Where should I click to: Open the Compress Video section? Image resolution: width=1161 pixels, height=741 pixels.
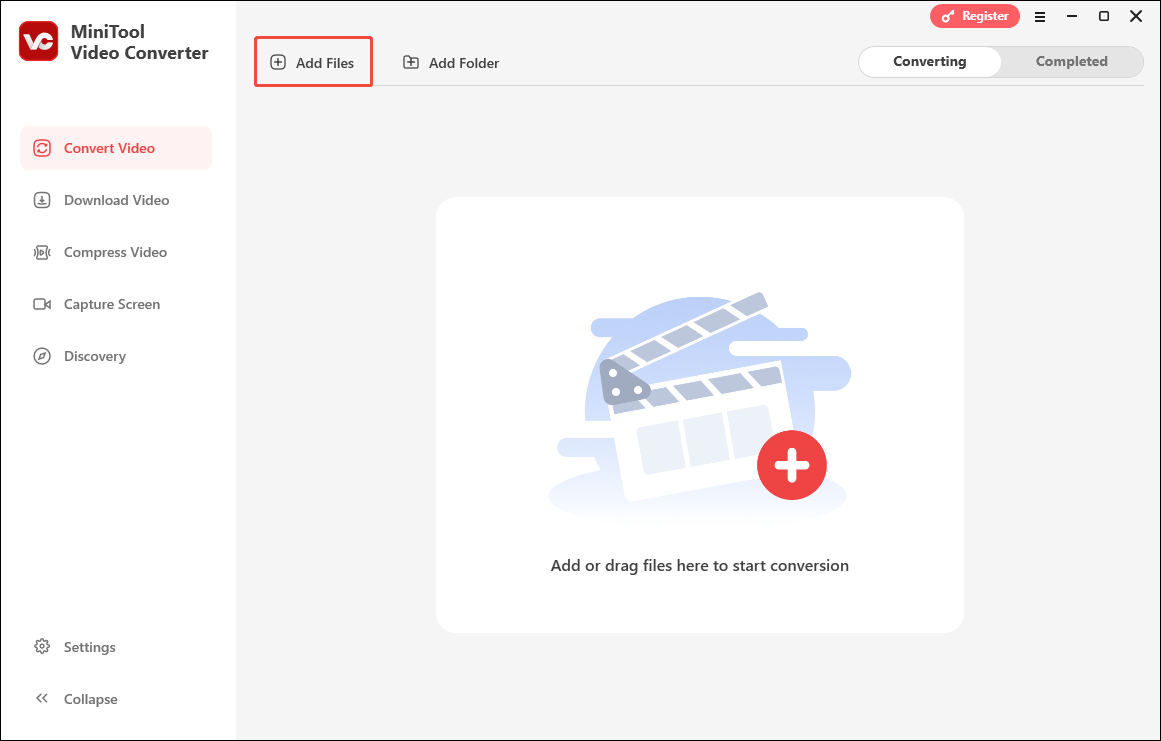116,252
